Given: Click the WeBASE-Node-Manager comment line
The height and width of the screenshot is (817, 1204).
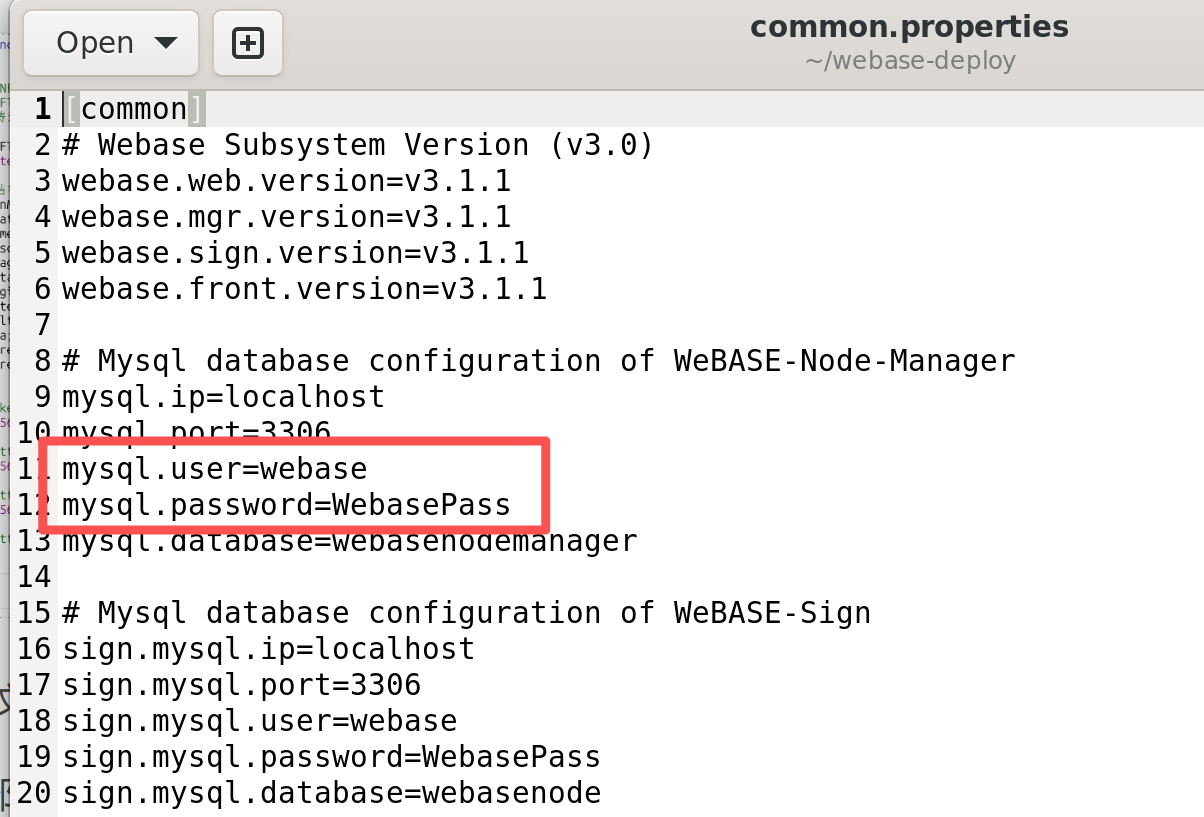Looking at the screenshot, I should pyautogui.click(x=539, y=361).
